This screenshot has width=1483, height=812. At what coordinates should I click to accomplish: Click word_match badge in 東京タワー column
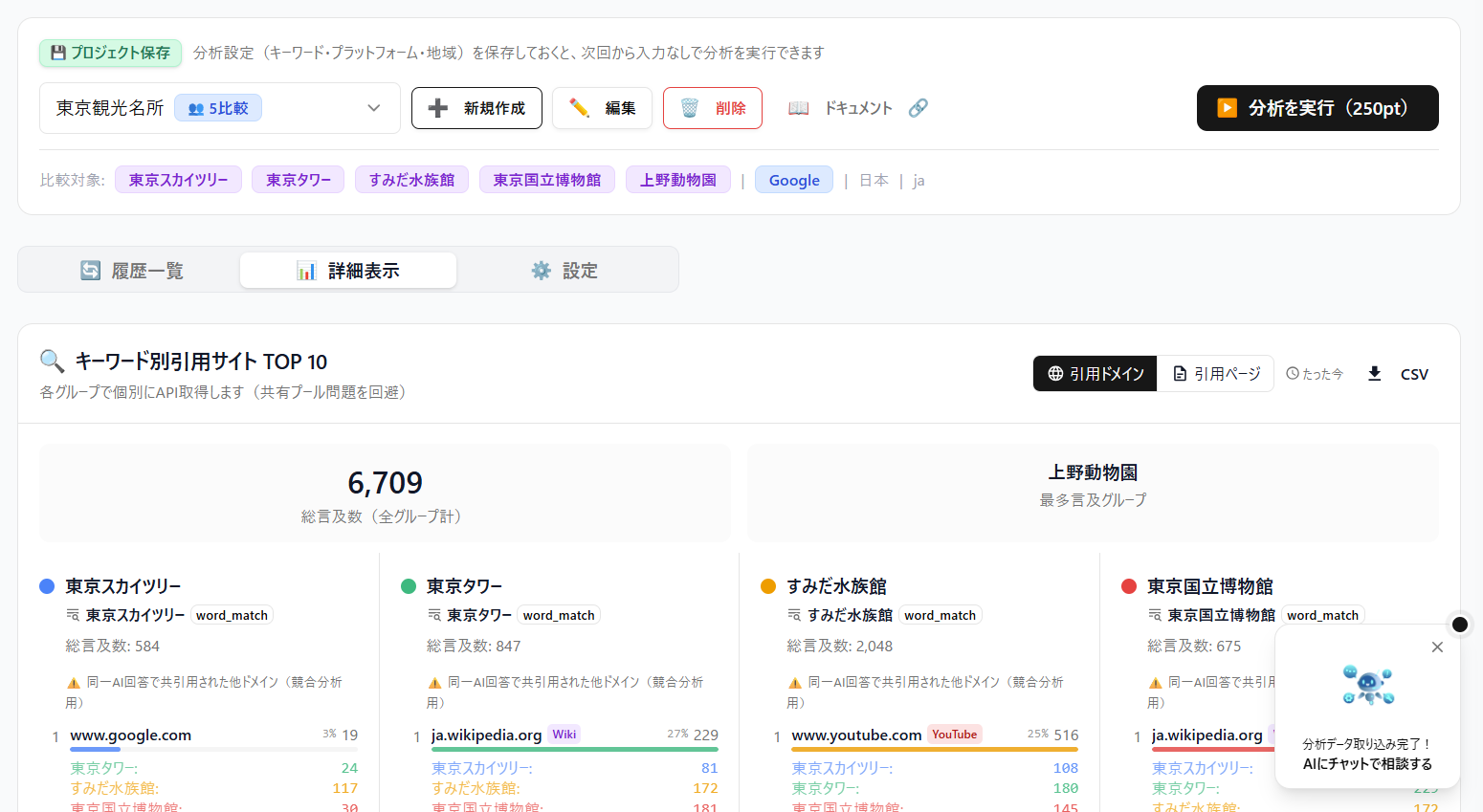point(559,615)
